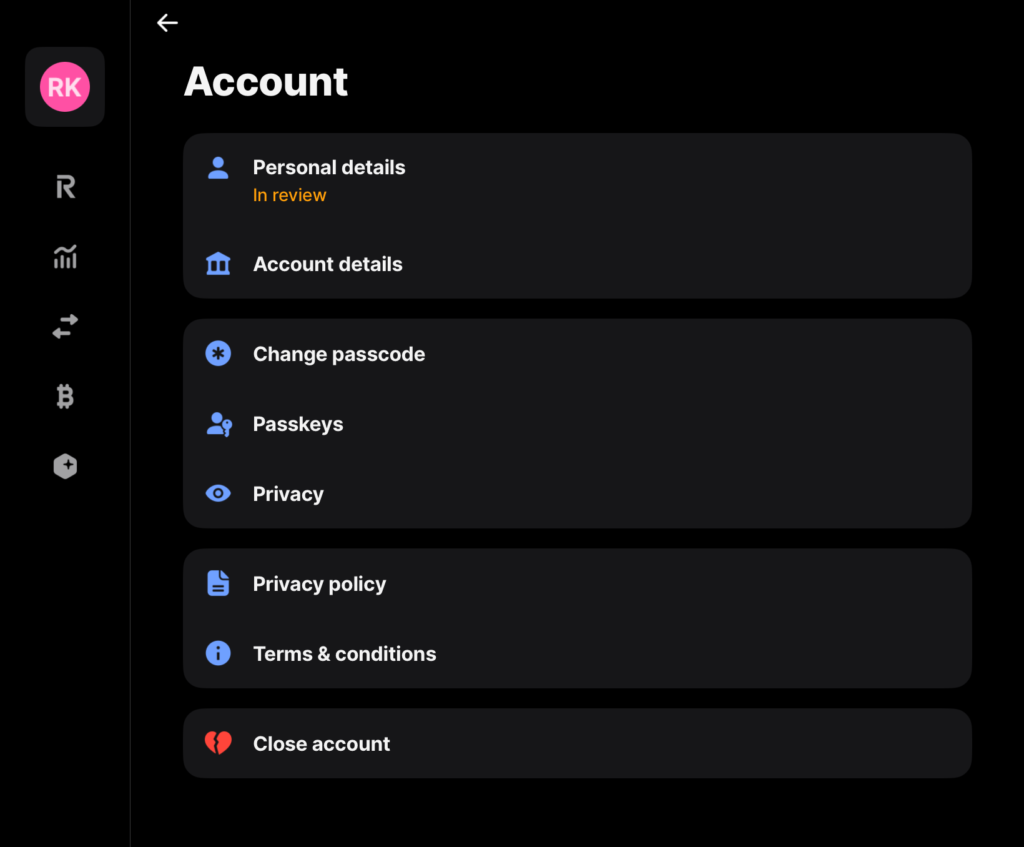Viewport: 1024px width, 847px height.
Task: Click the broken heart Close account icon
Action: pos(218,743)
